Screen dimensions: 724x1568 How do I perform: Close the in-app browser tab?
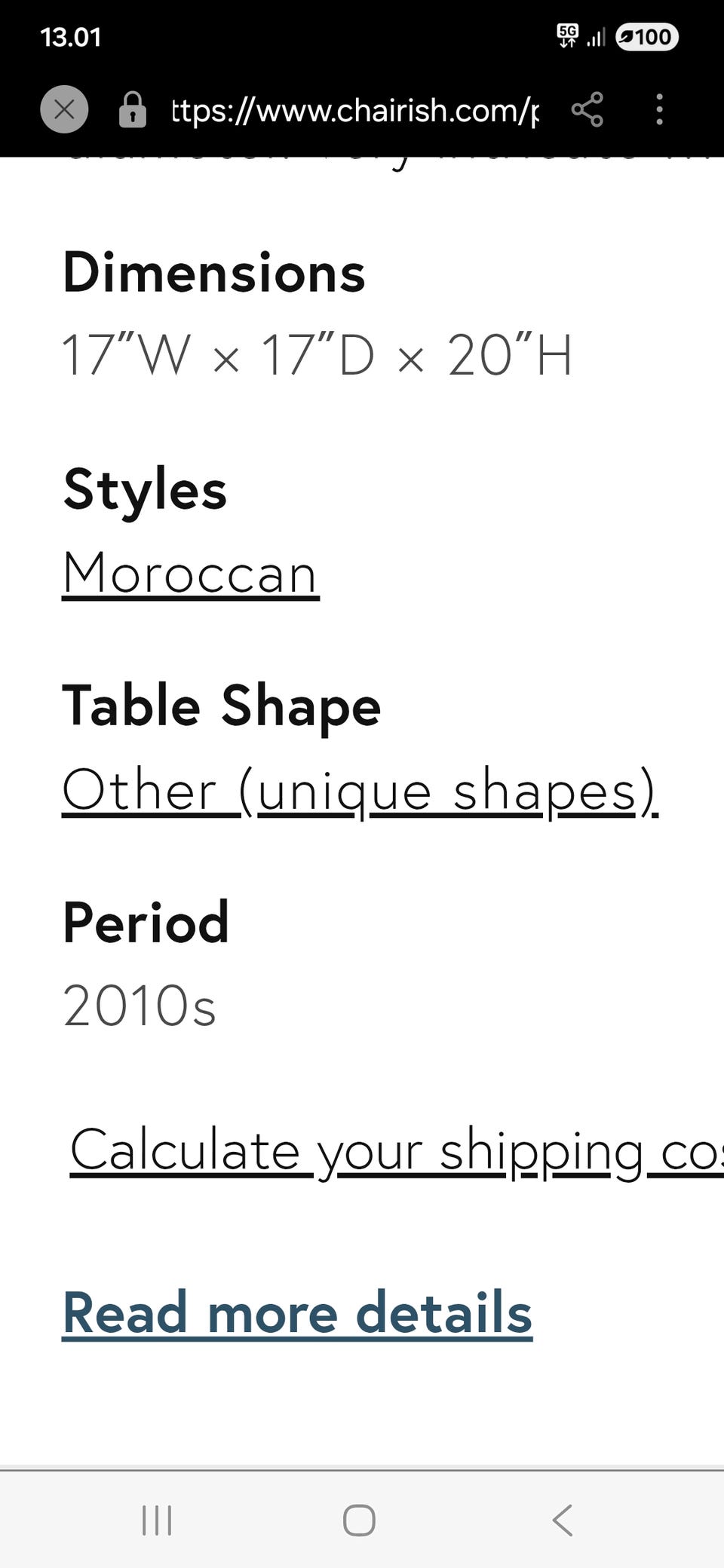(x=64, y=110)
